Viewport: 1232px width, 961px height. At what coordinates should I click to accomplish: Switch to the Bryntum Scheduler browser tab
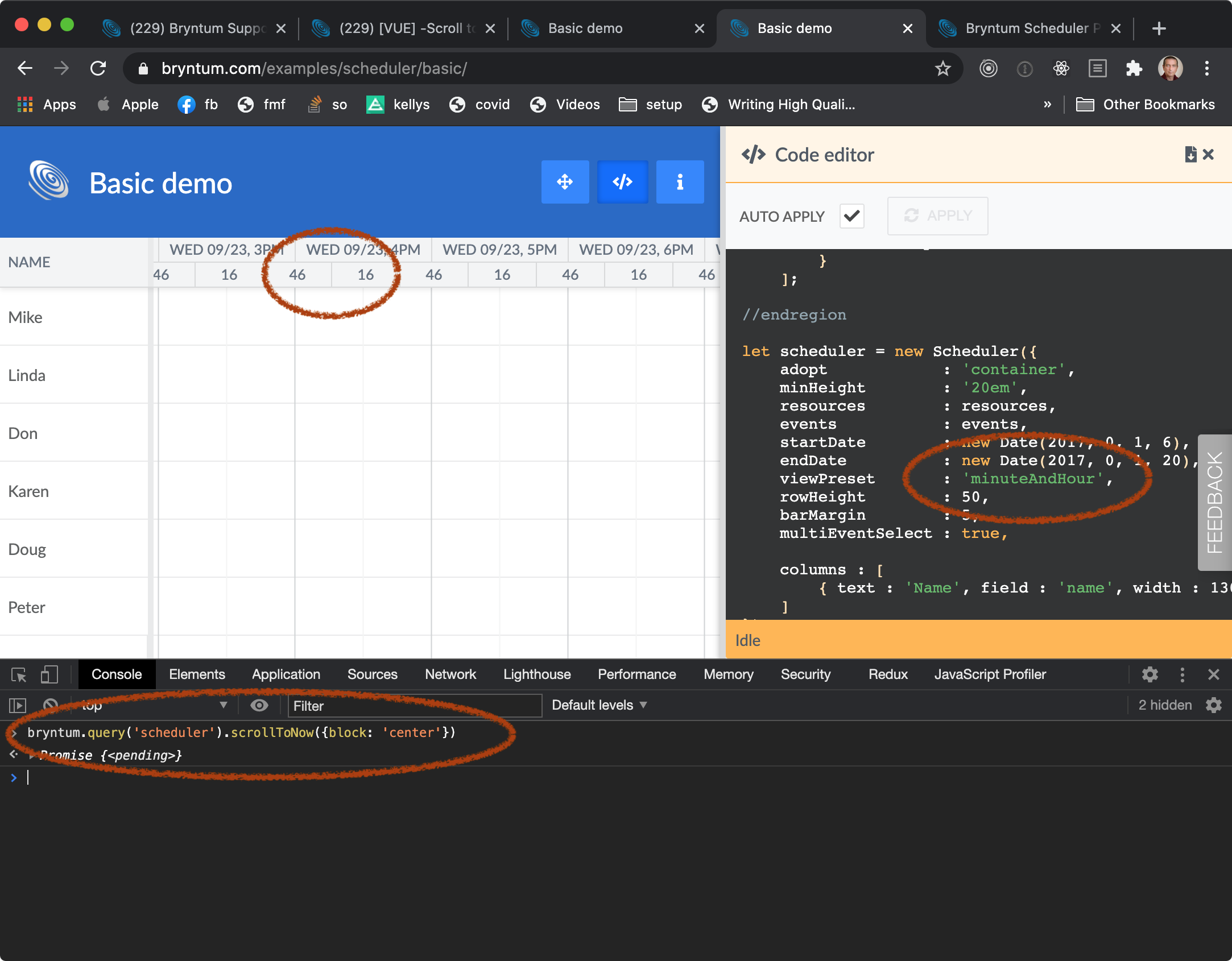coord(1028,28)
